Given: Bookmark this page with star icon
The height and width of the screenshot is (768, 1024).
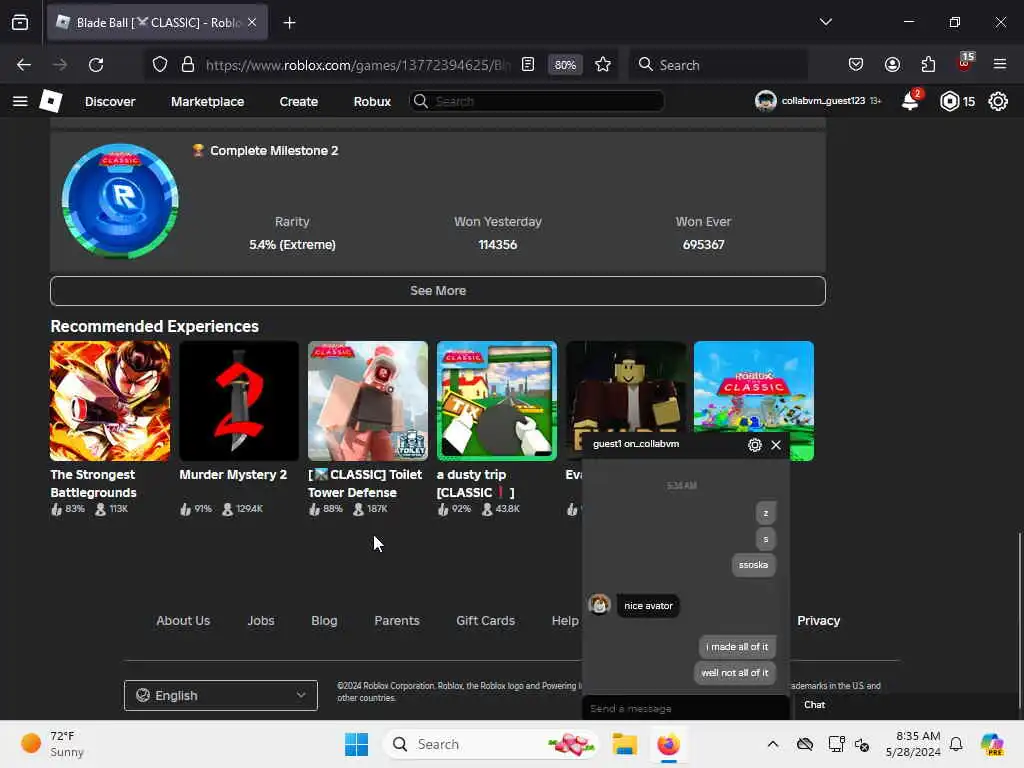Looking at the screenshot, I should 603,65.
